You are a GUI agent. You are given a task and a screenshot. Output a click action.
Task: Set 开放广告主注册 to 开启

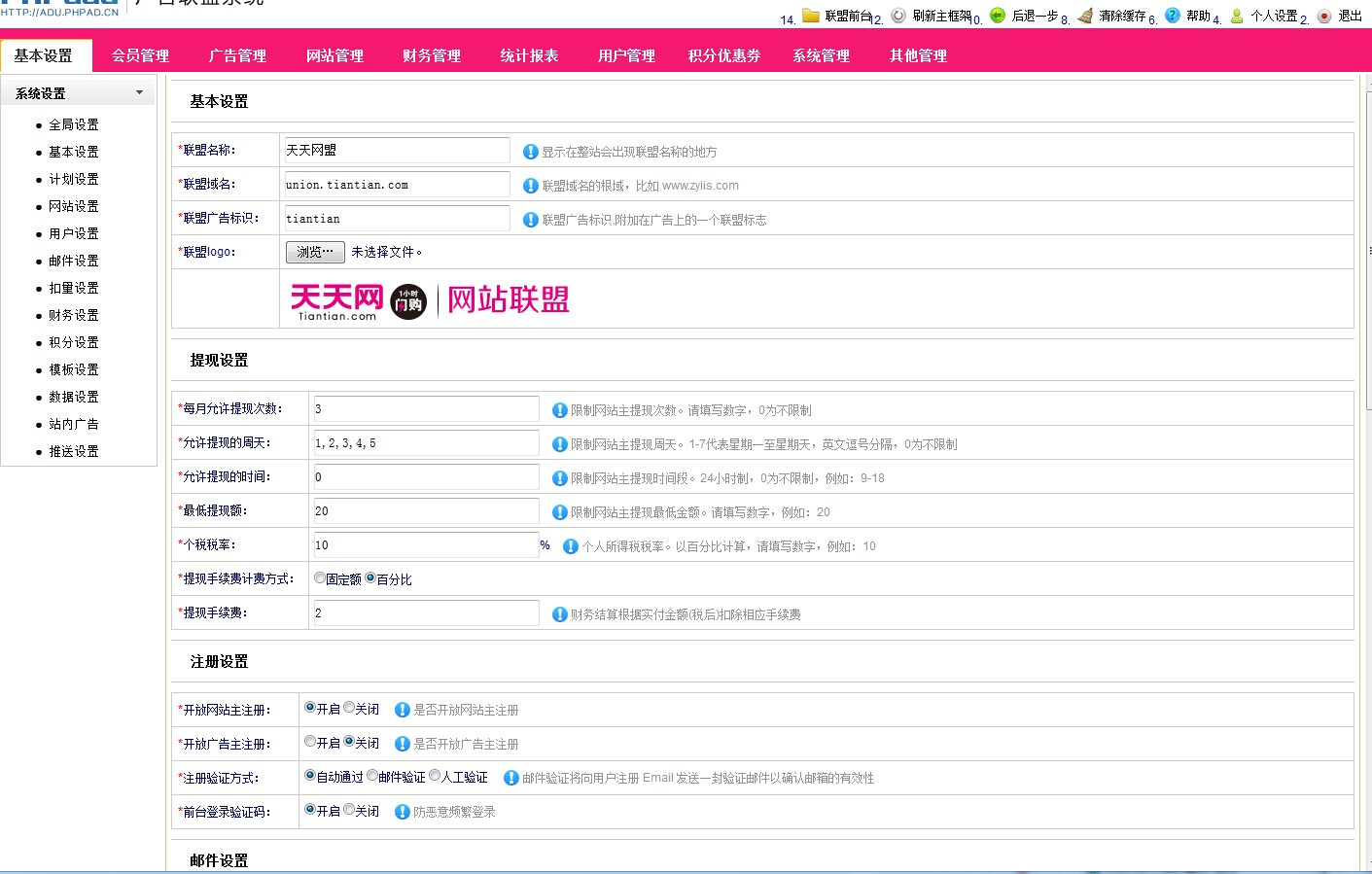[x=310, y=742]
